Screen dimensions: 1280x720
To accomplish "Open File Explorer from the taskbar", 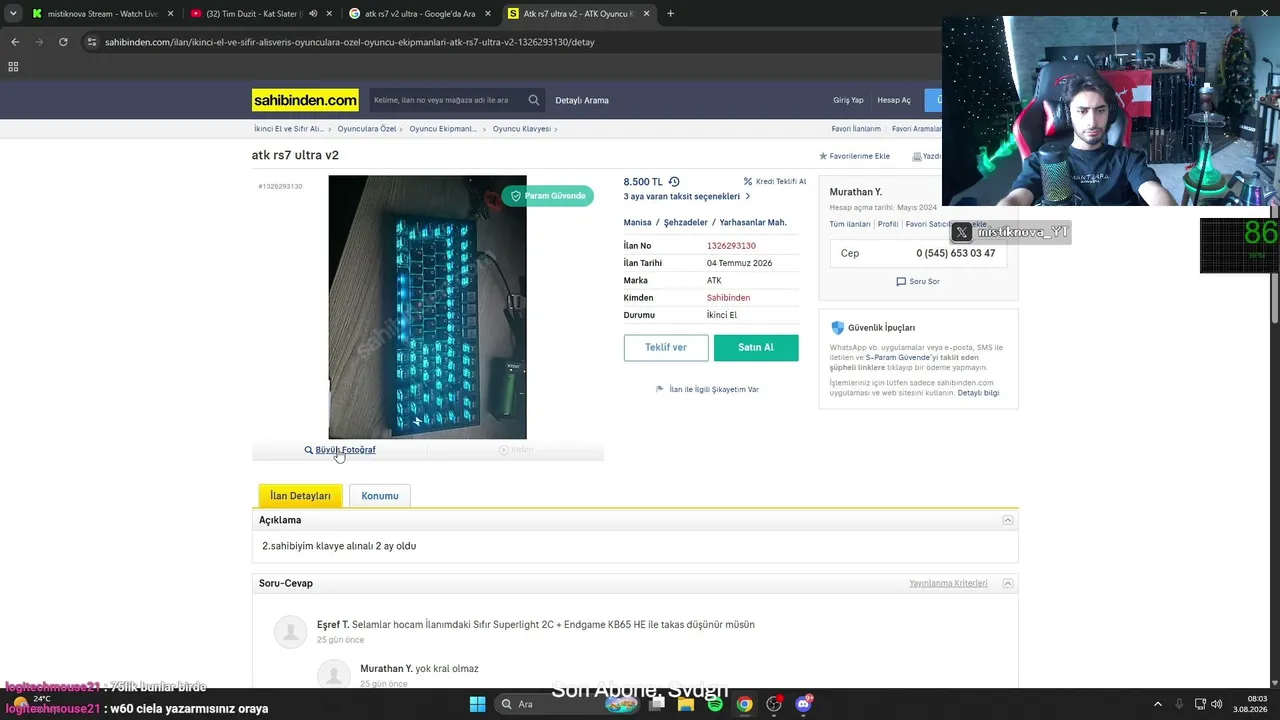I will coord(686,704).
